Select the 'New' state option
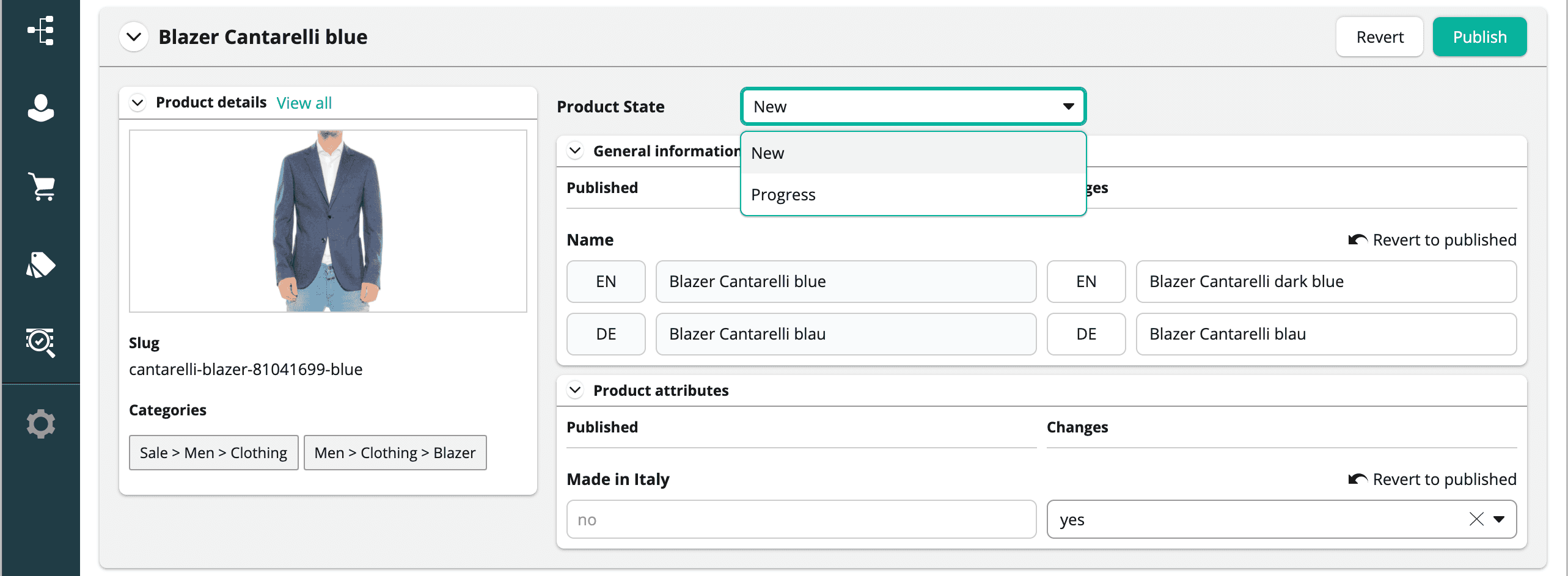 pyautogui.click(x=768, y=153)
